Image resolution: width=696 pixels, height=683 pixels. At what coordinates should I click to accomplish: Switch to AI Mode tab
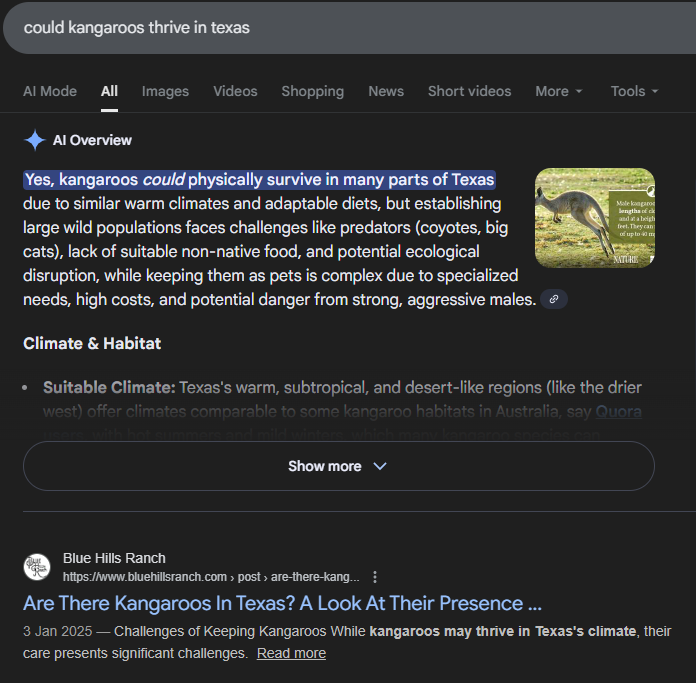50,91
